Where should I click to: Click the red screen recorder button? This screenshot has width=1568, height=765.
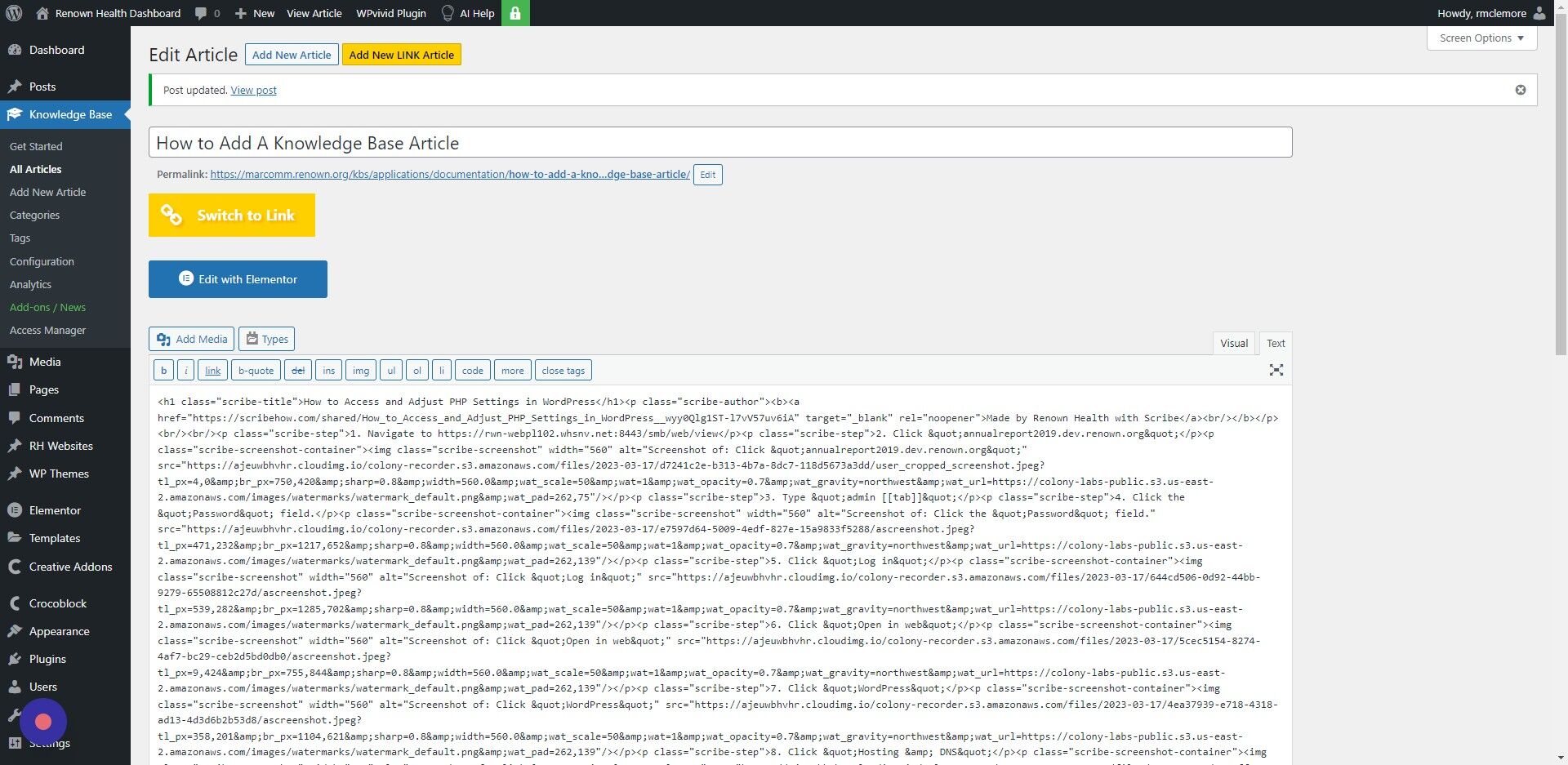click(x=43, y=722)
